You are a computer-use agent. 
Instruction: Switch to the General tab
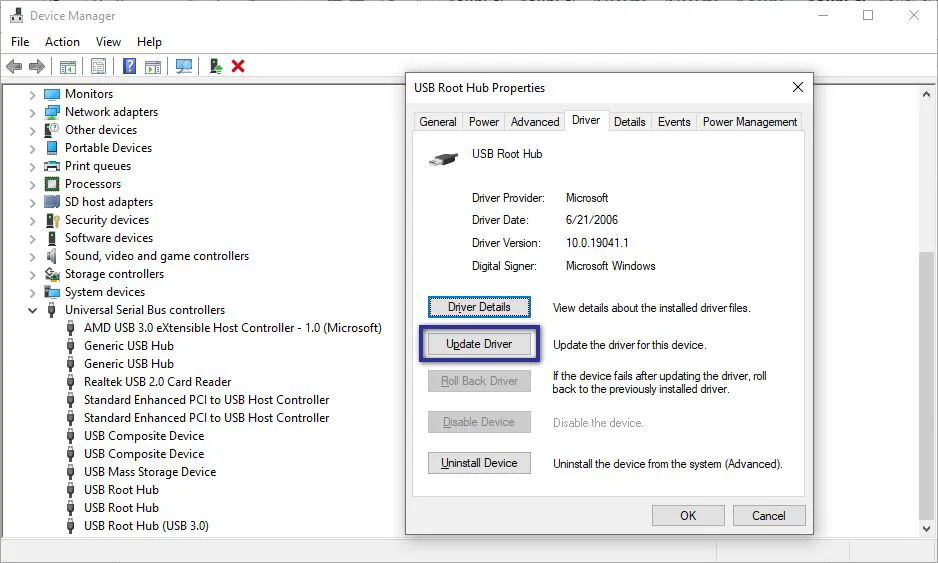point(438,121)
